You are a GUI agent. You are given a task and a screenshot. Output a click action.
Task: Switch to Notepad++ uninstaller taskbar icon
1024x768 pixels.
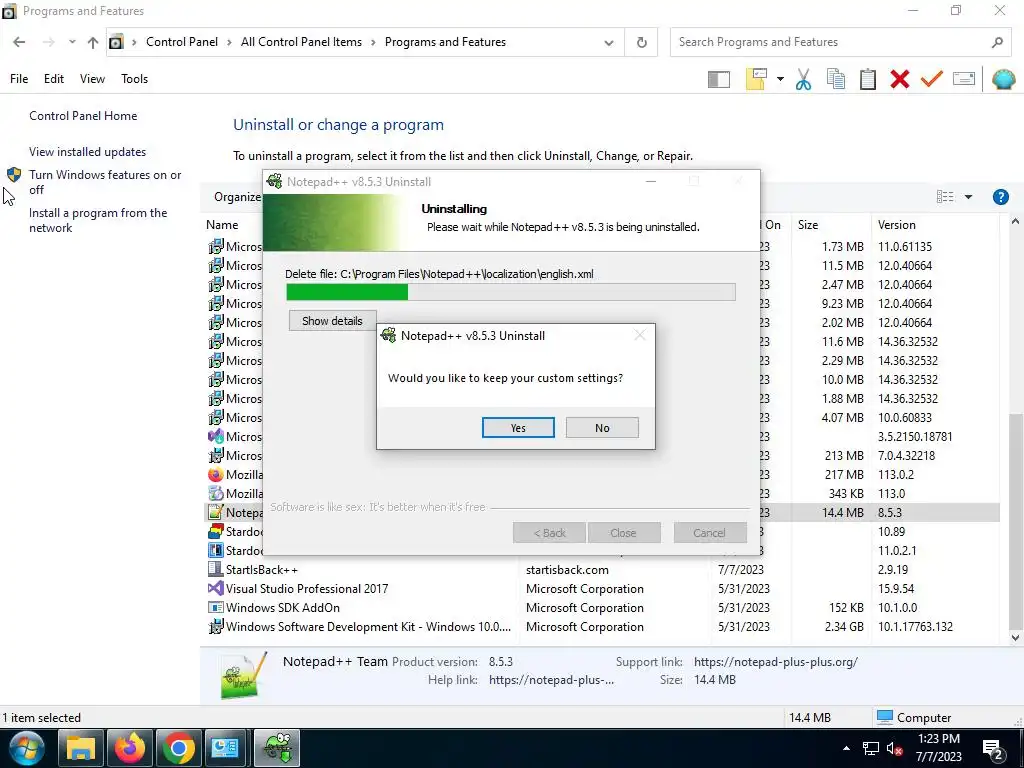[x=277, y=748]
